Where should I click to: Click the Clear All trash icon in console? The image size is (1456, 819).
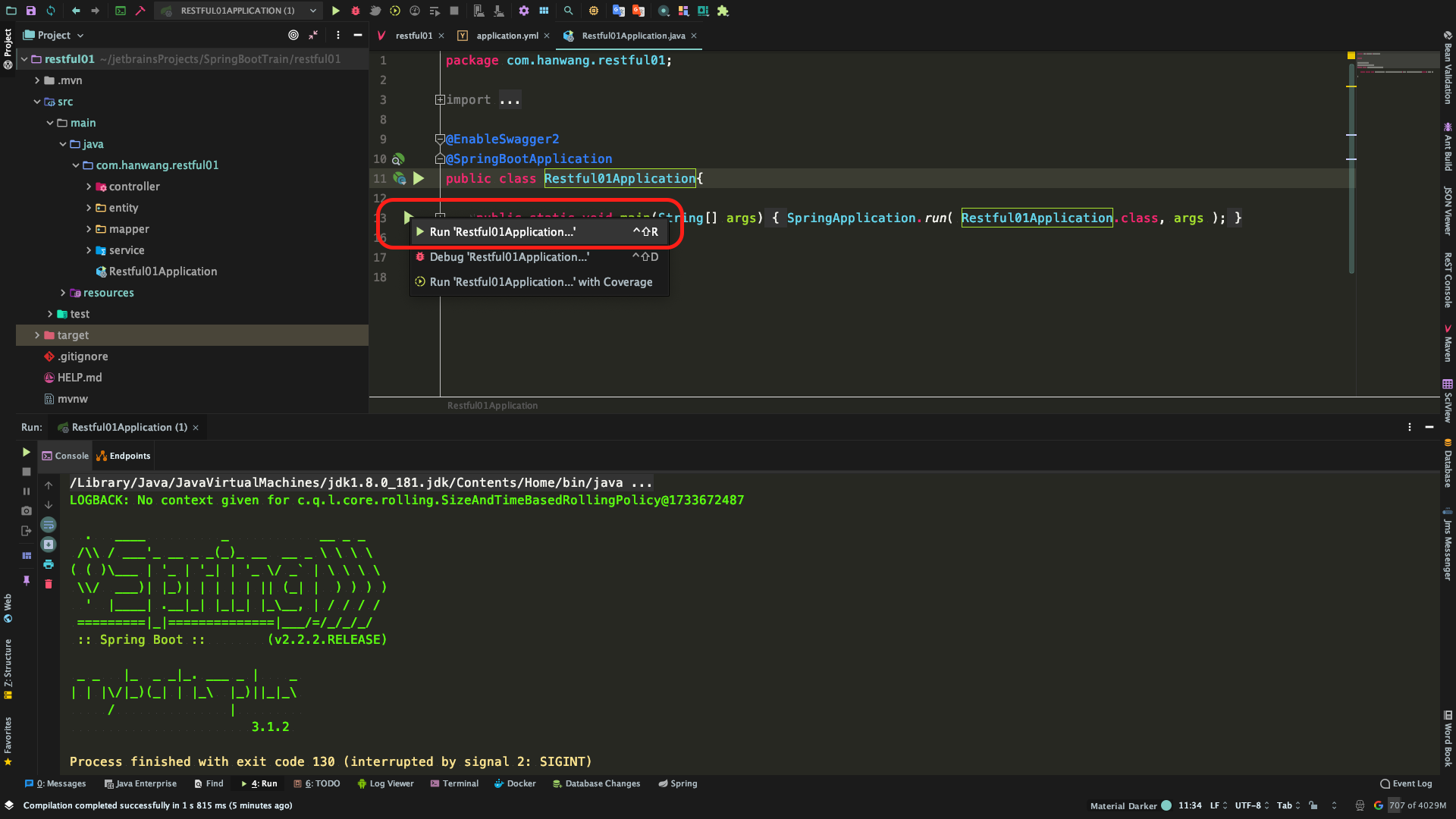tap(49, 584)
